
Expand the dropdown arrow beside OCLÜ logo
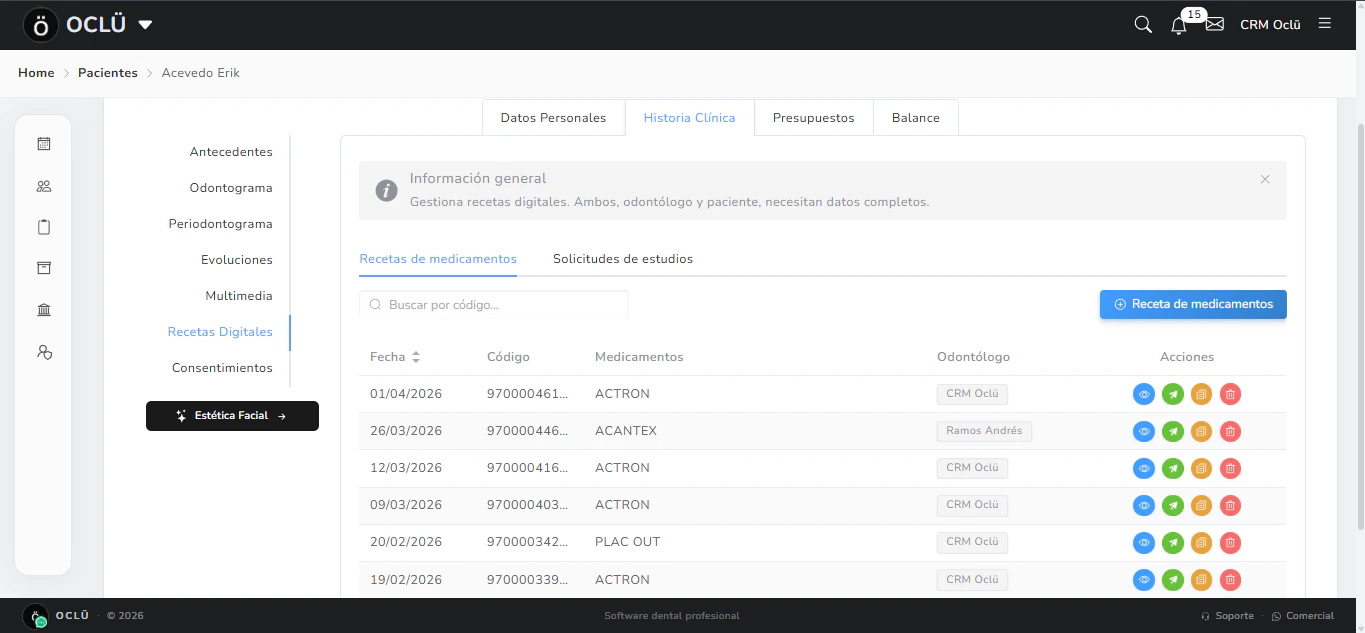[145, 25]
